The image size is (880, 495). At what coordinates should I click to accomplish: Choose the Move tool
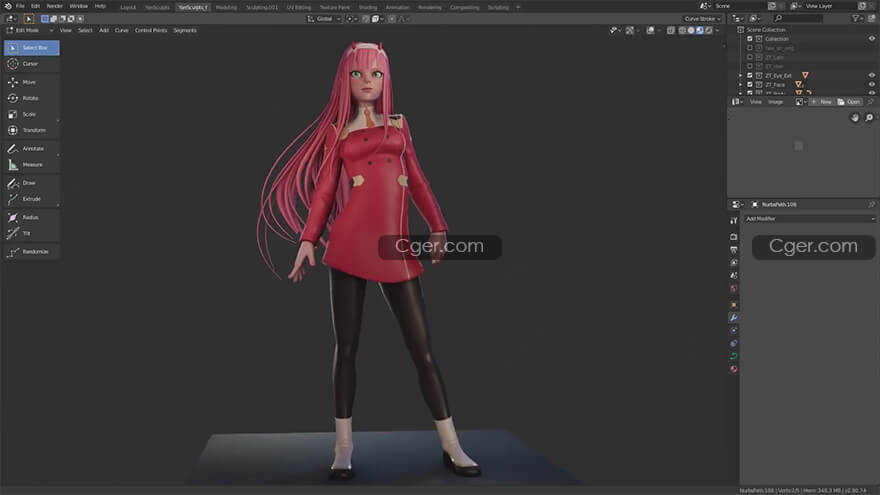coord(31,82)
